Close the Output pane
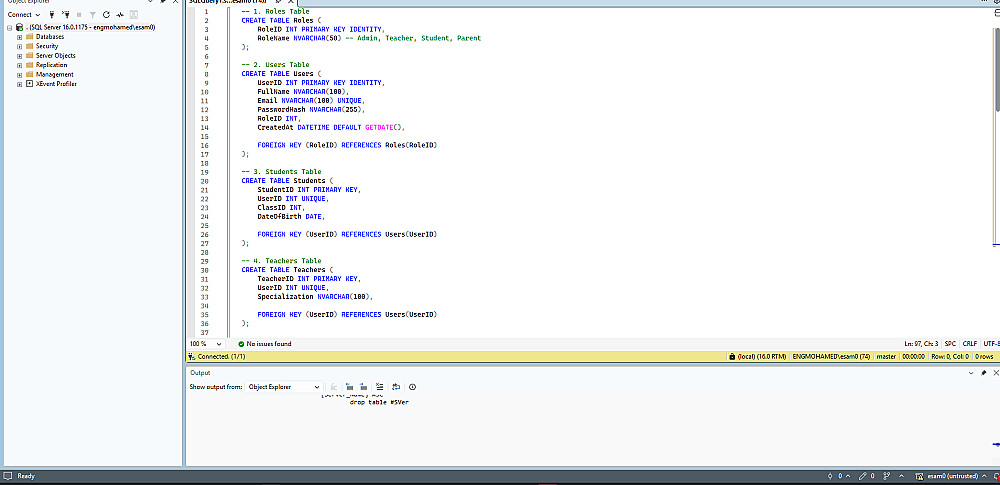This screenshot has width=1000, height=485. (x=996, y=373)
